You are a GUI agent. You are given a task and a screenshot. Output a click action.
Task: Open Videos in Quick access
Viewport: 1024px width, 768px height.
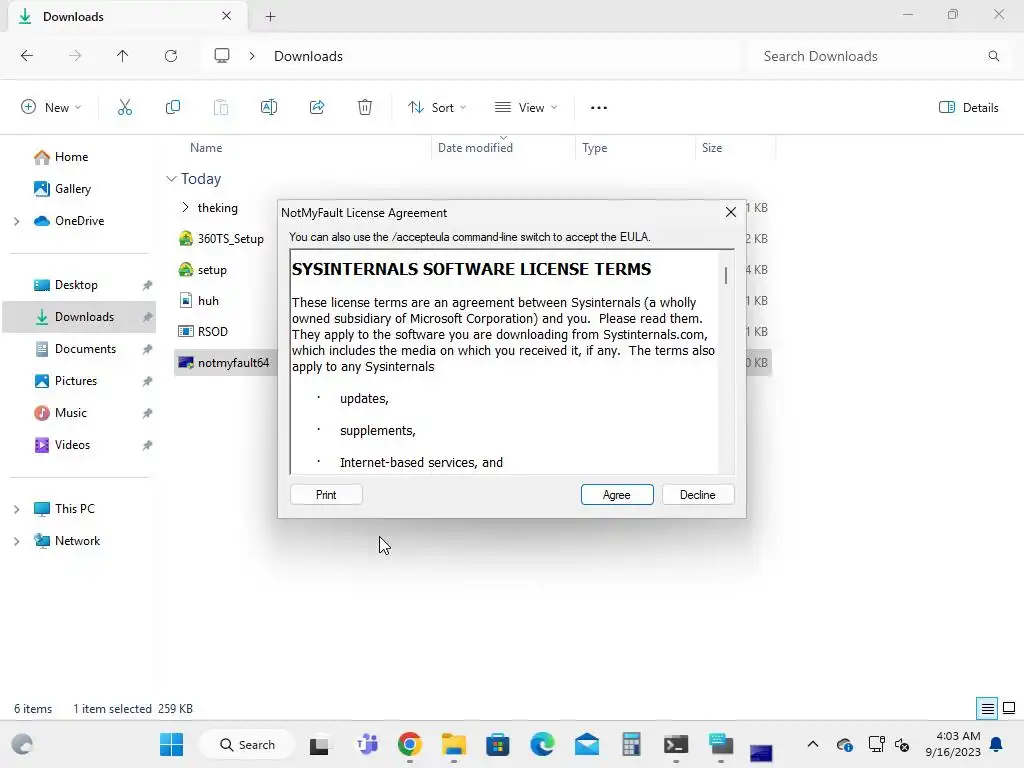tap(72, 445)
